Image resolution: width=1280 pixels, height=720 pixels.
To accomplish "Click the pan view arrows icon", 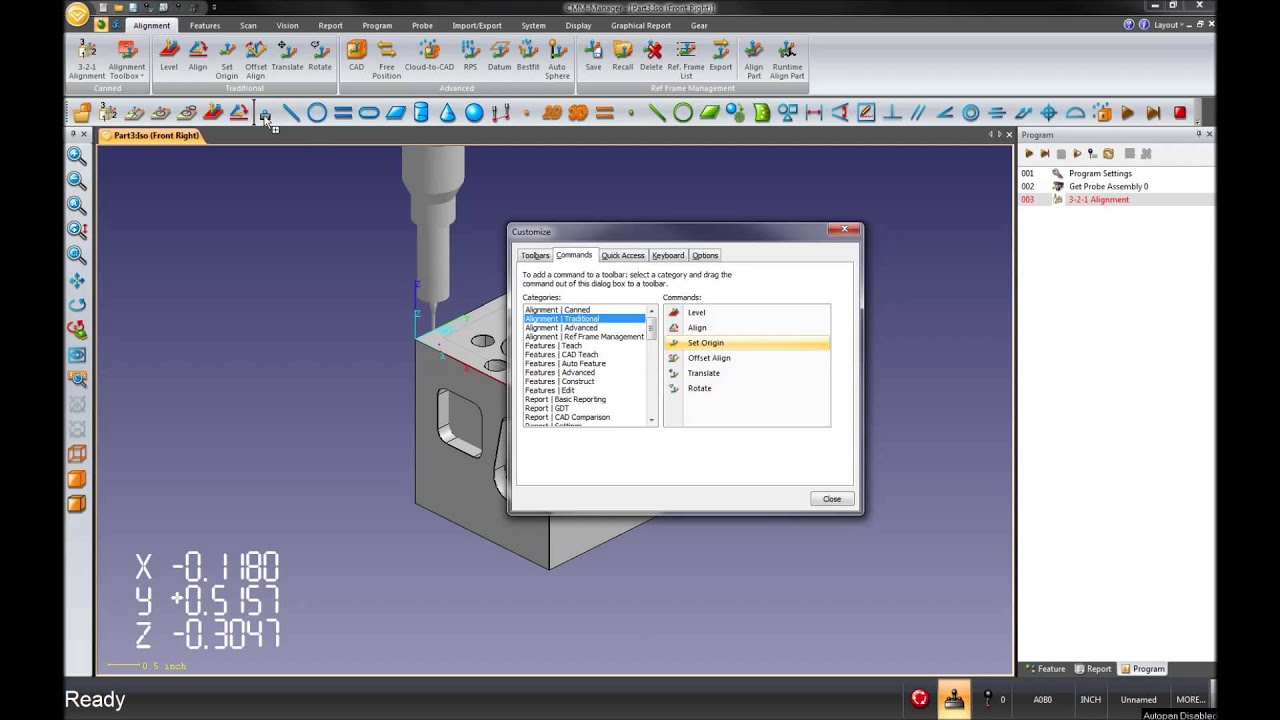I will coord(76,280).
